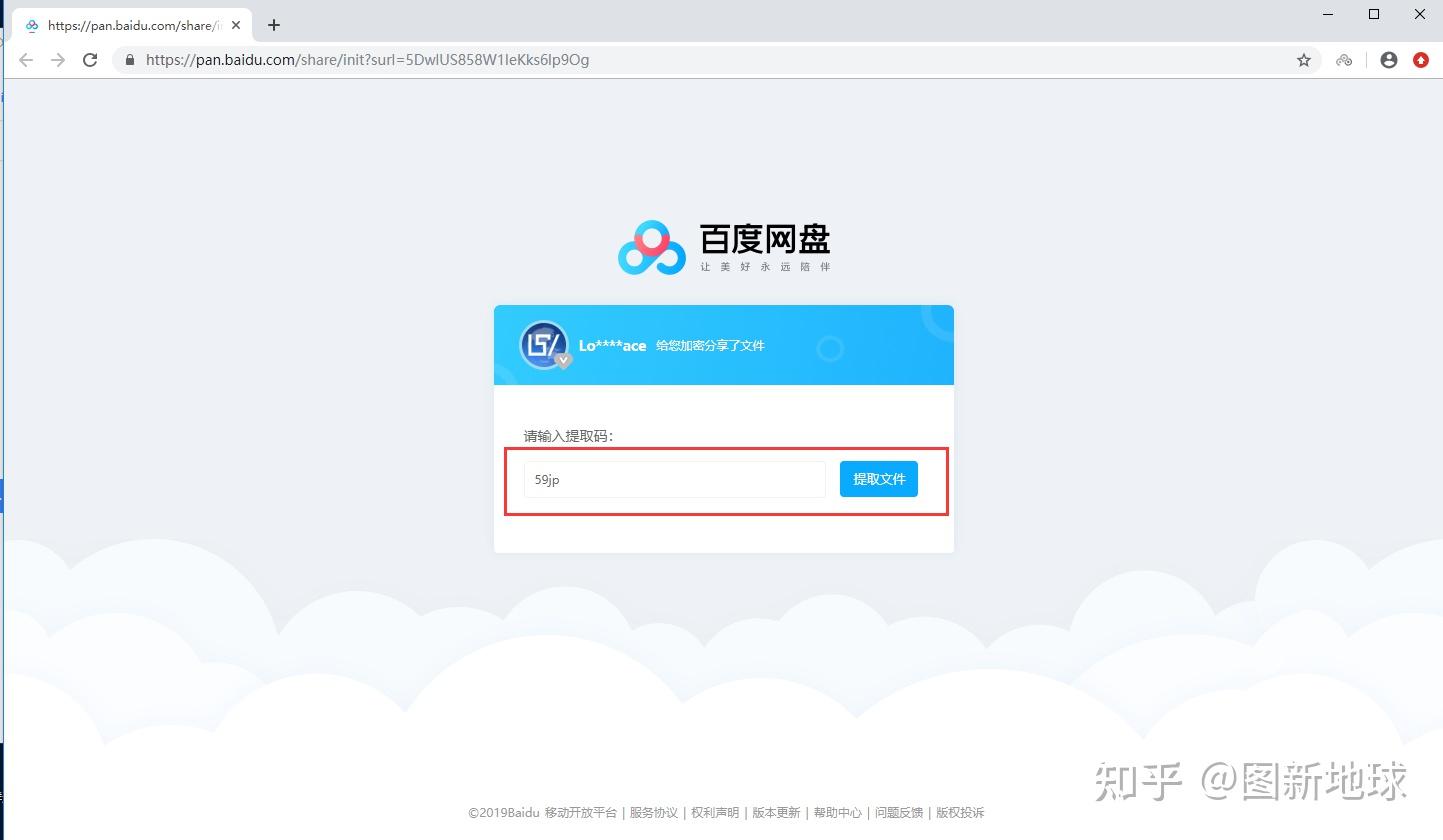The height and width of the screenshot is (840, 1443).
Task: Open the 服务协议 service agreement link
Action: click(x=654, y=812)
